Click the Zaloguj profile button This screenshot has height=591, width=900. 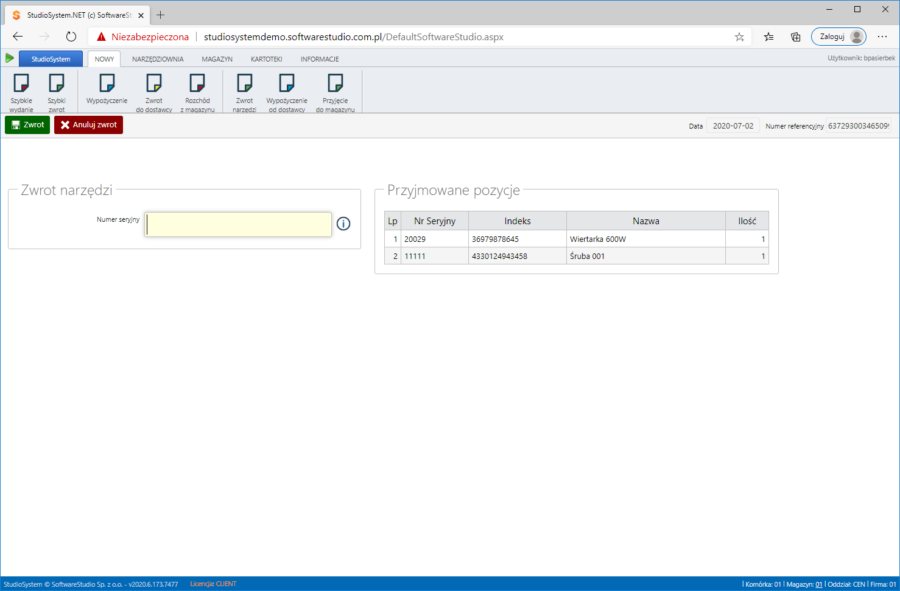(838, 37)
